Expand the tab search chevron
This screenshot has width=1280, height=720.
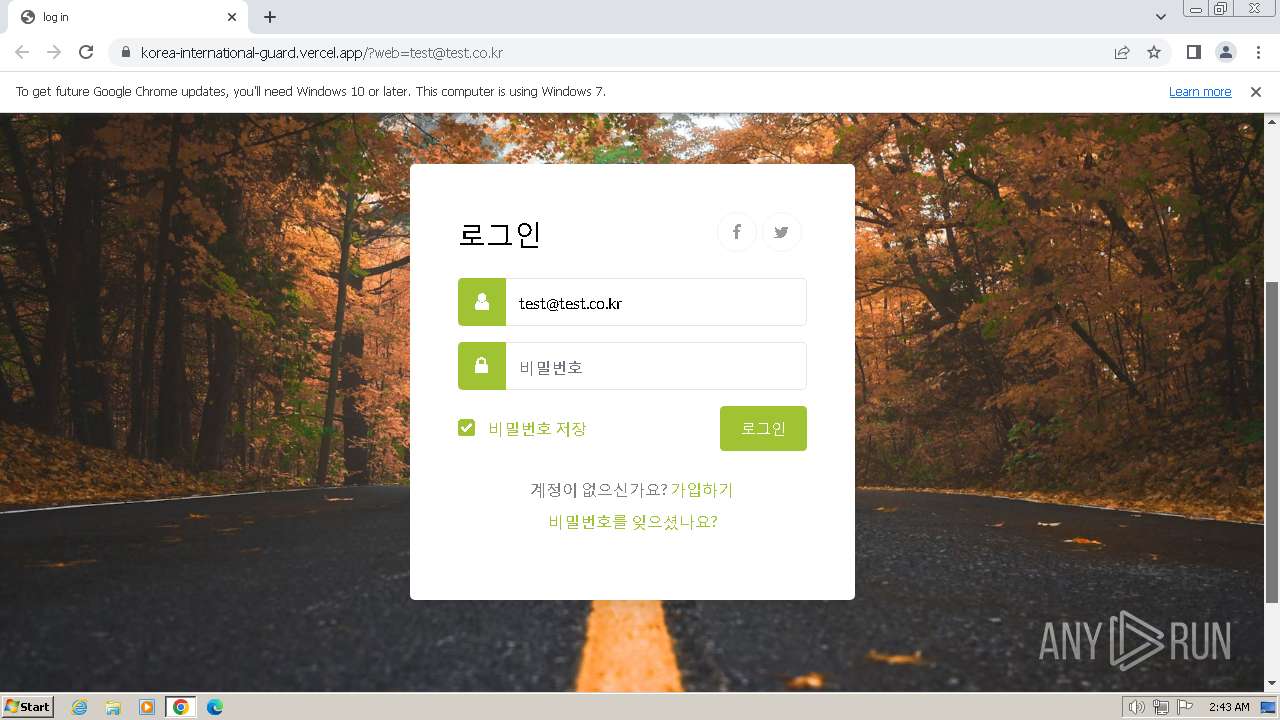(x=1161, y=17)
